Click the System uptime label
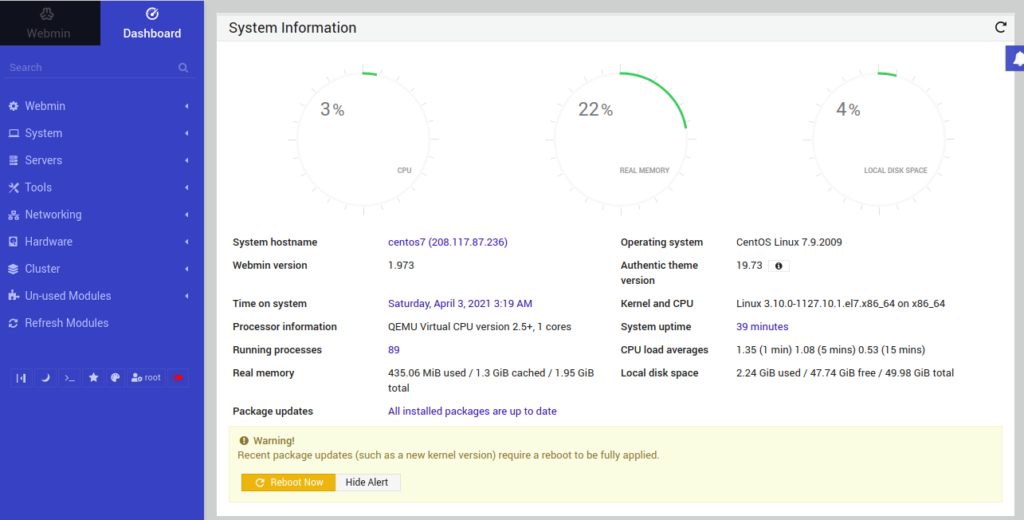1024x520 pixels. coord(656,327)
